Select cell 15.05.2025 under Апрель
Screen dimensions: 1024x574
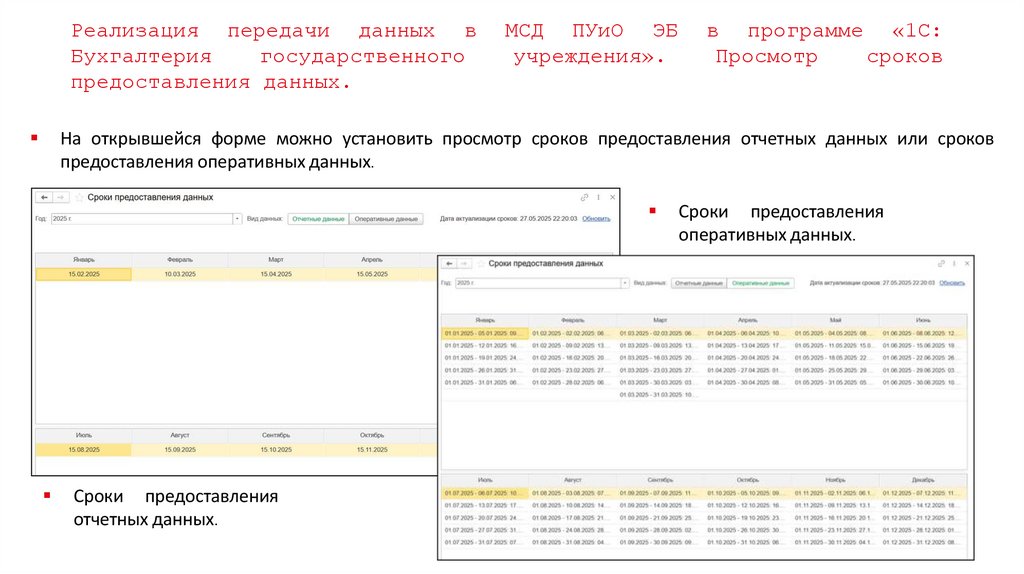coord(372,274)
